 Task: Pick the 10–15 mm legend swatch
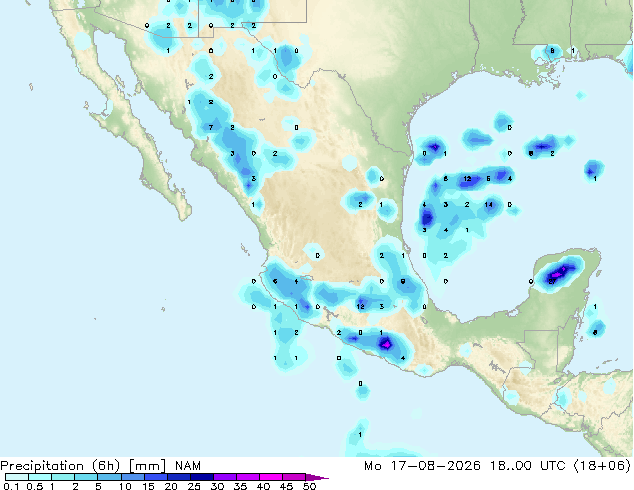tap(132, 477)
